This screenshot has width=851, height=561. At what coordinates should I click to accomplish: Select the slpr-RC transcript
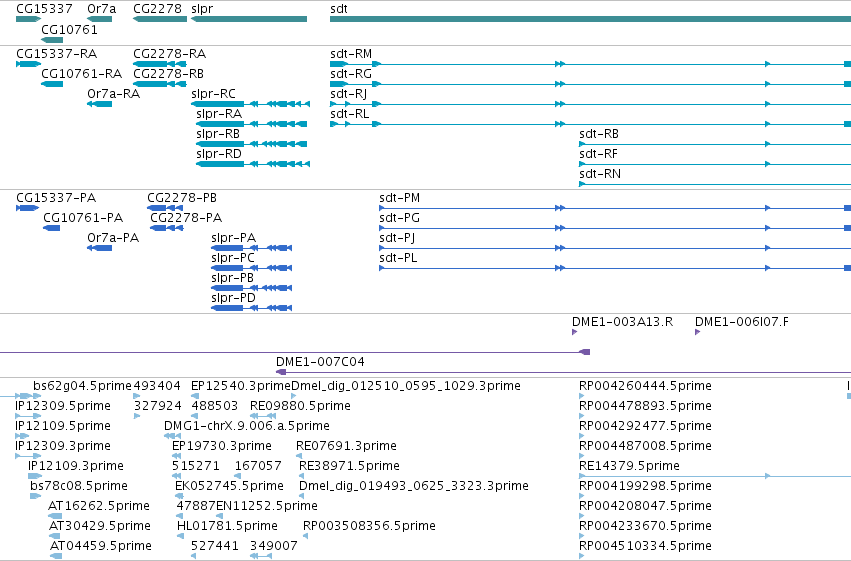[213, 94]
